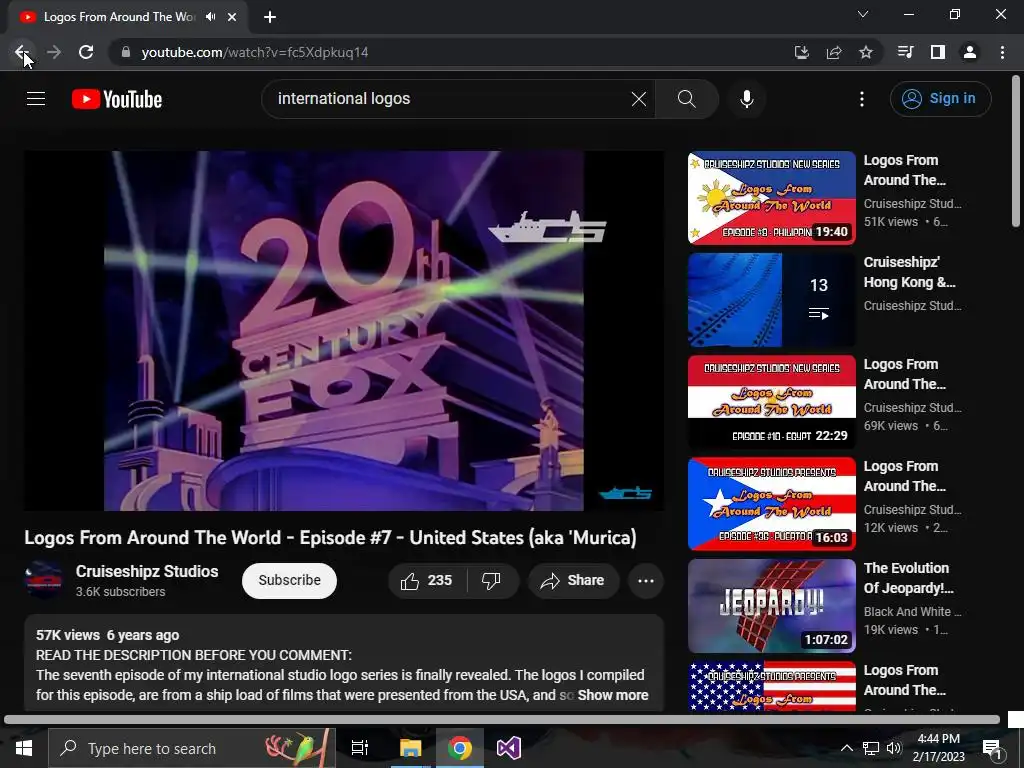Click the volume tray icon
Image resolution: width=1024 pixels, height=768 pixels.
tap(894, 748)
